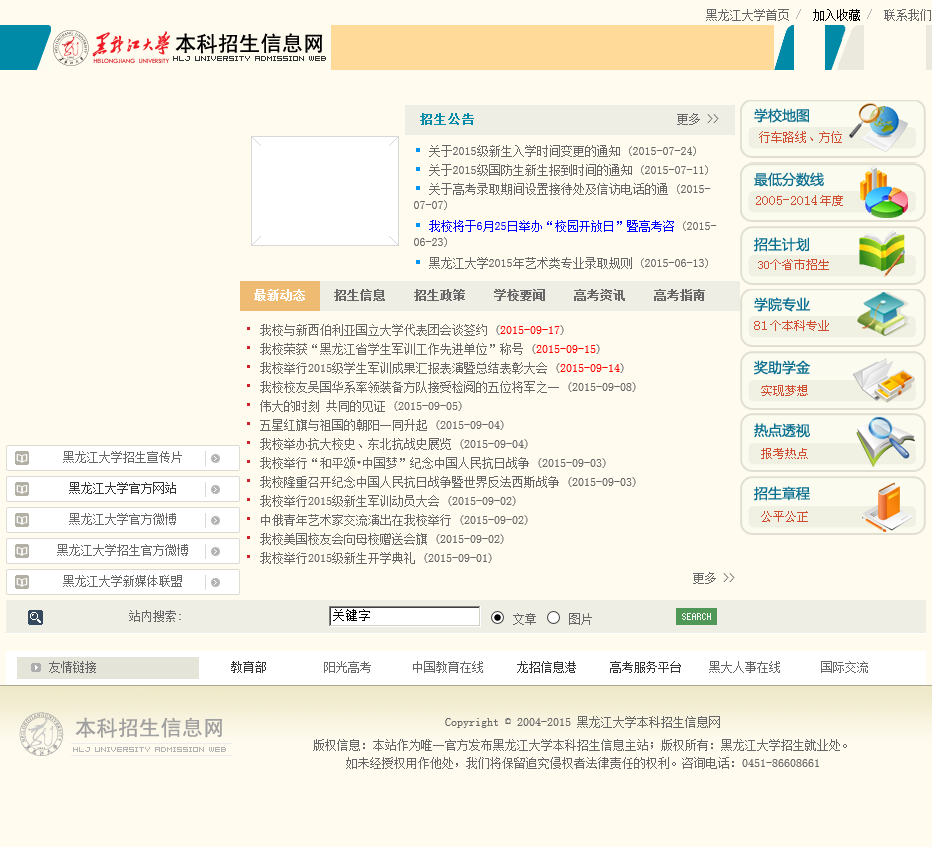The width and height of the screenshot is (932, 847).
Task: Switch to the 高考资讯 tab
Action: tap(599, 295)
